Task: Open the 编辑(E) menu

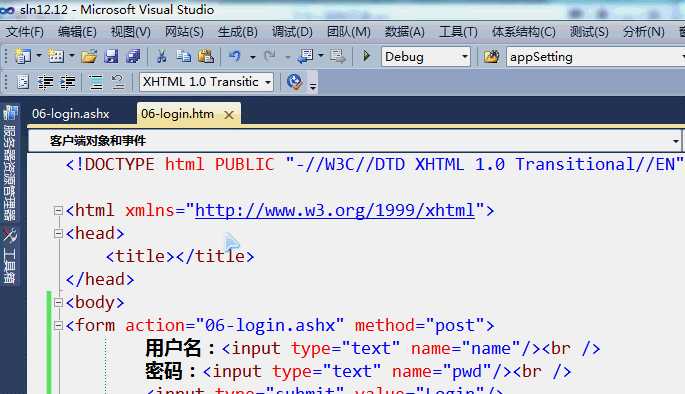Action: pos(77,31)
